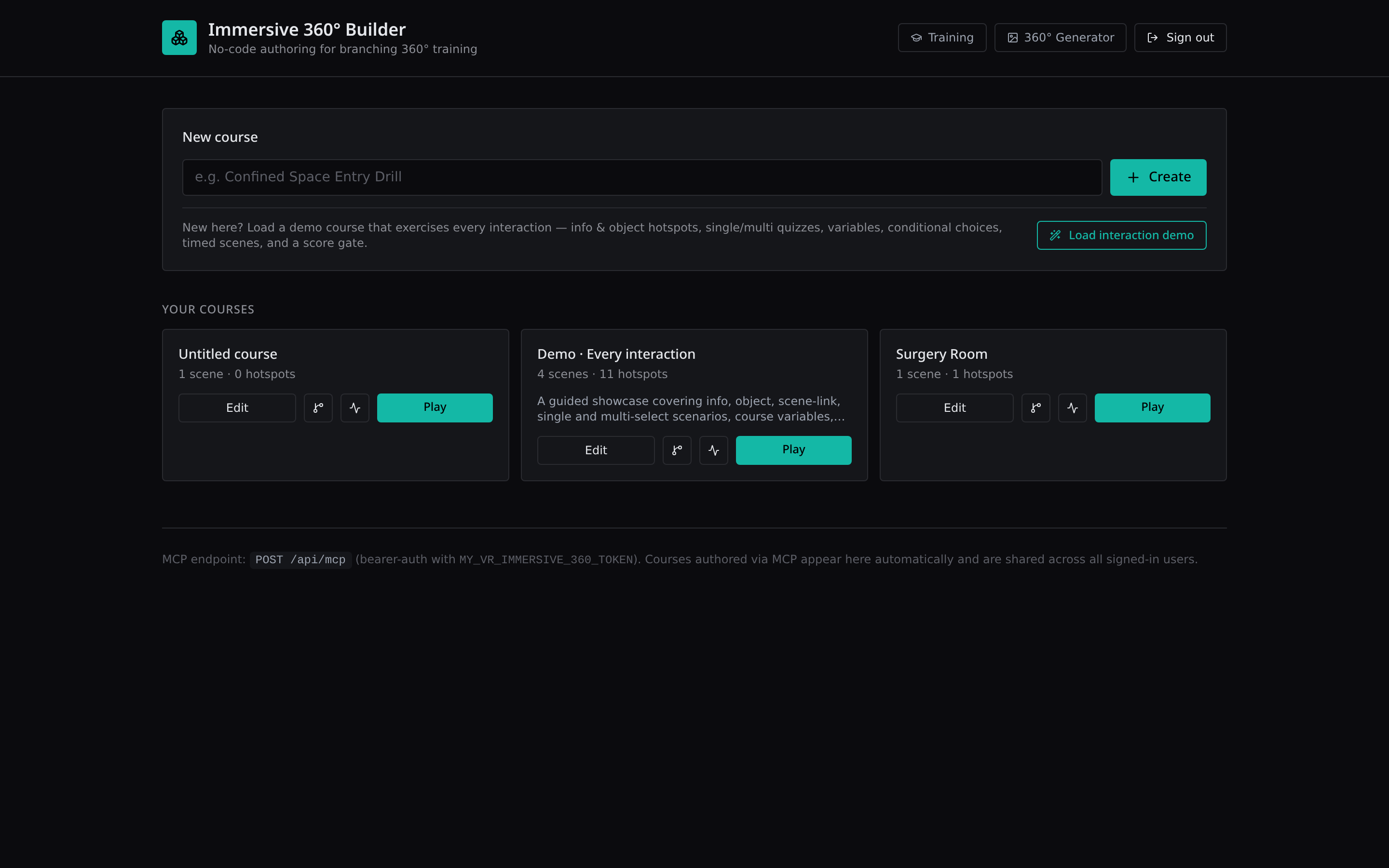Sign out of the app
Image resolution: width=1389 pixels, height=868 pixels.
(x=1180, y=38)
